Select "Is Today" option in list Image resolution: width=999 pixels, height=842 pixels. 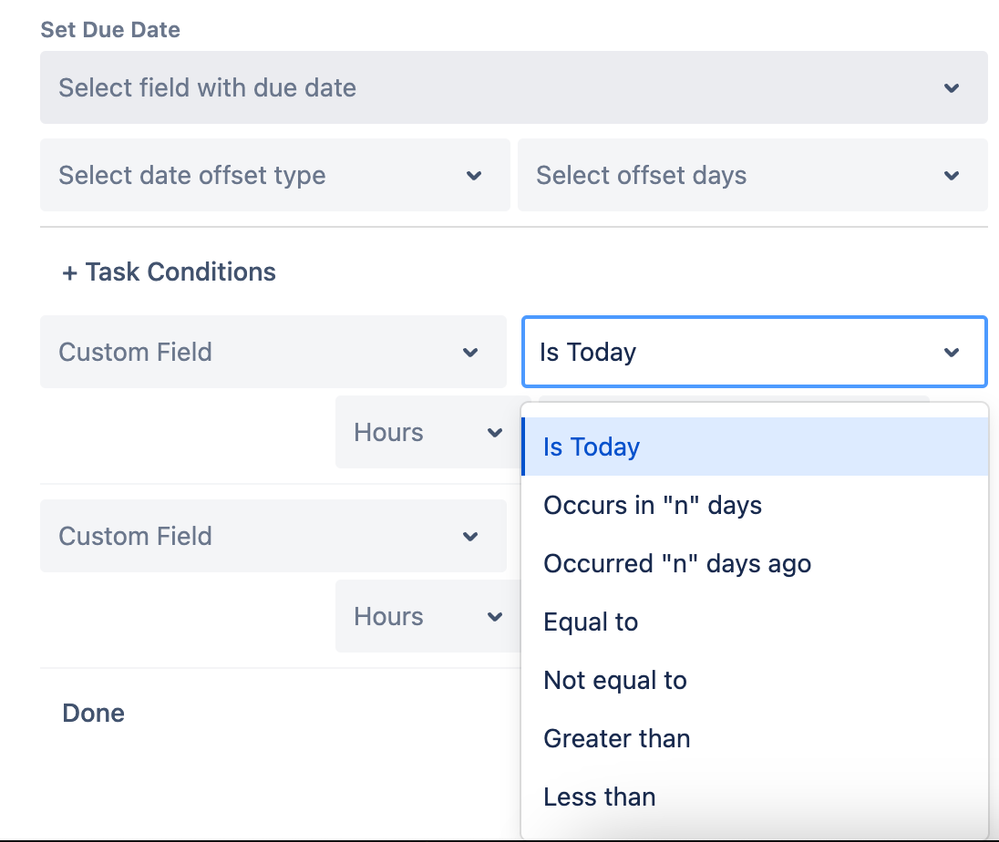coord(591,447)
